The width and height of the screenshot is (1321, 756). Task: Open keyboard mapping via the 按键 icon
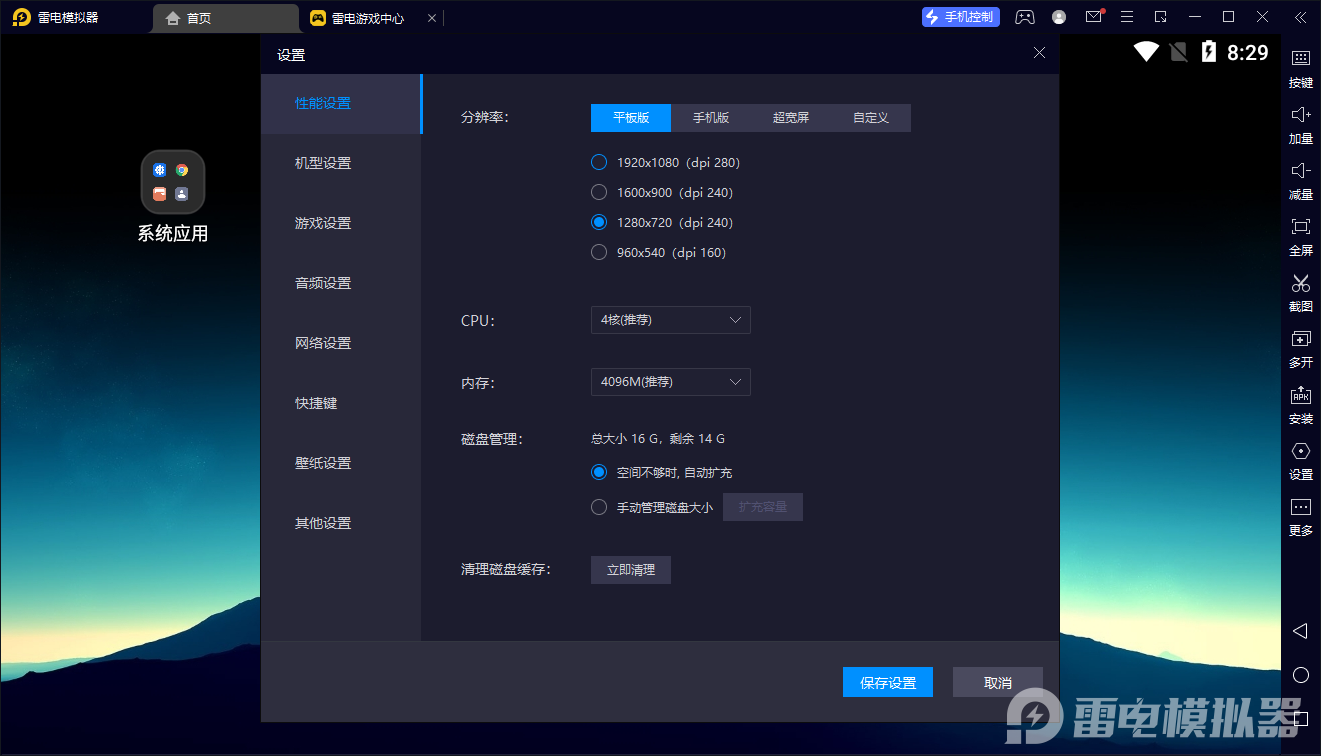pyautogui.click(x=1300, y=70)
